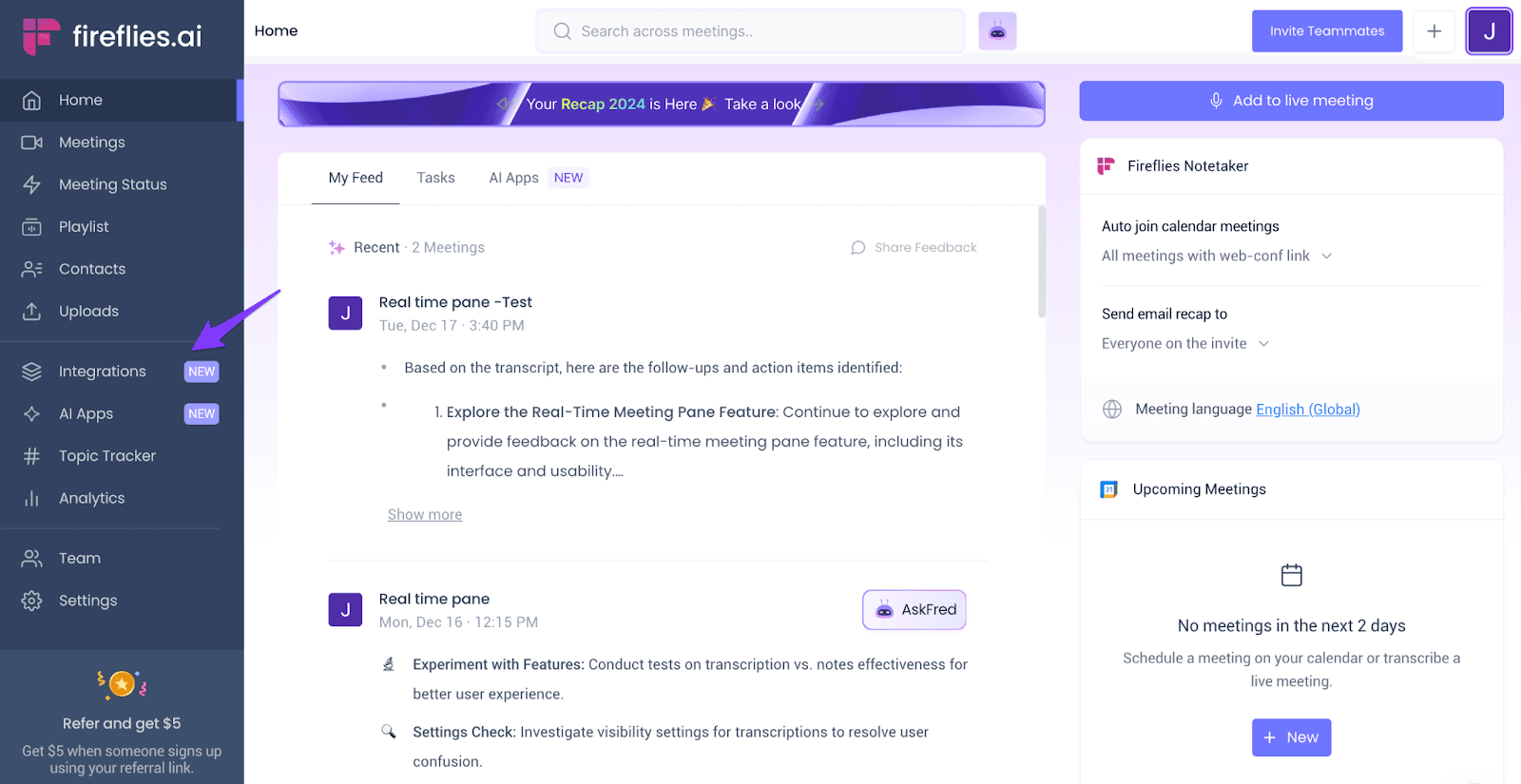Click the NEW badge beside Integrations
The image size is (1521, 784).
click(202, 372)
